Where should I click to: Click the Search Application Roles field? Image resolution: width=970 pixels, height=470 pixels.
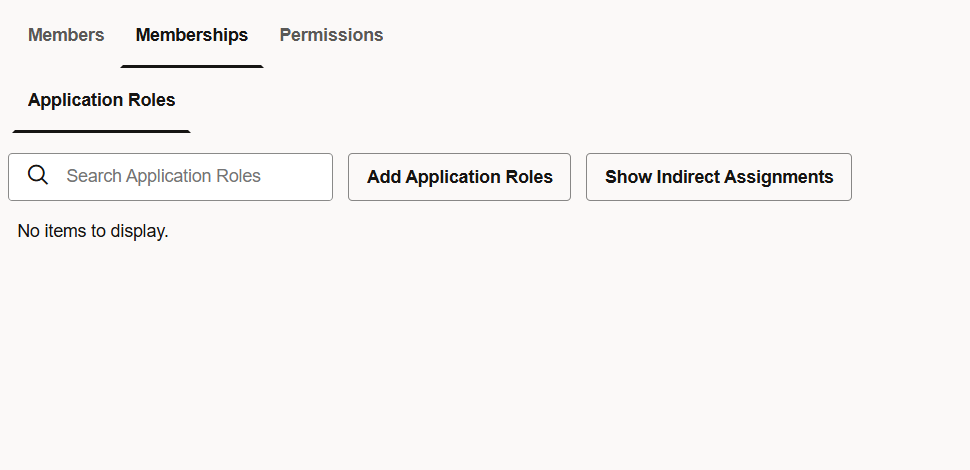point(190,176)
